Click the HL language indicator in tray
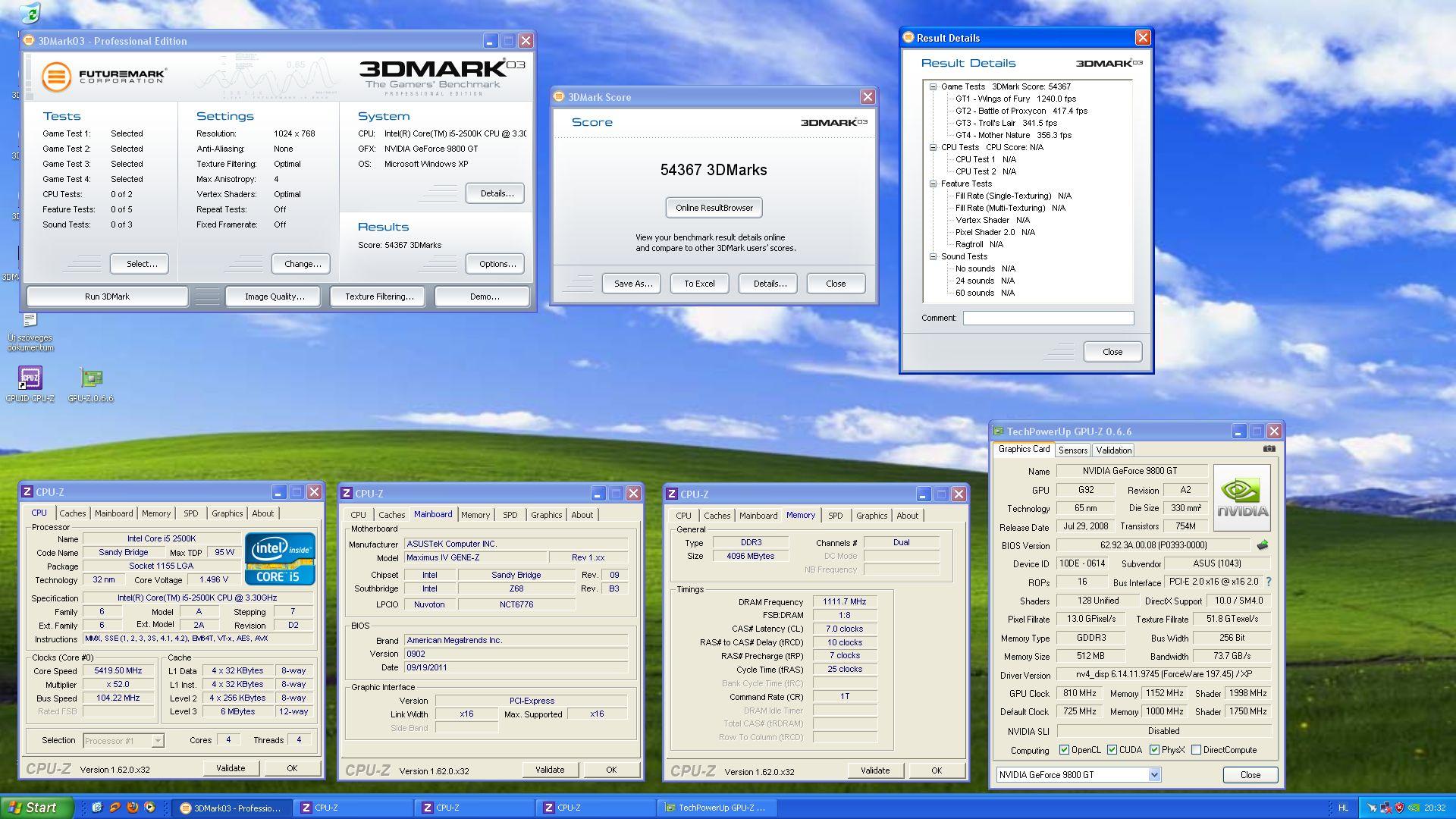The width and height of the screenshot is (1456, 819). (1344, 808)
